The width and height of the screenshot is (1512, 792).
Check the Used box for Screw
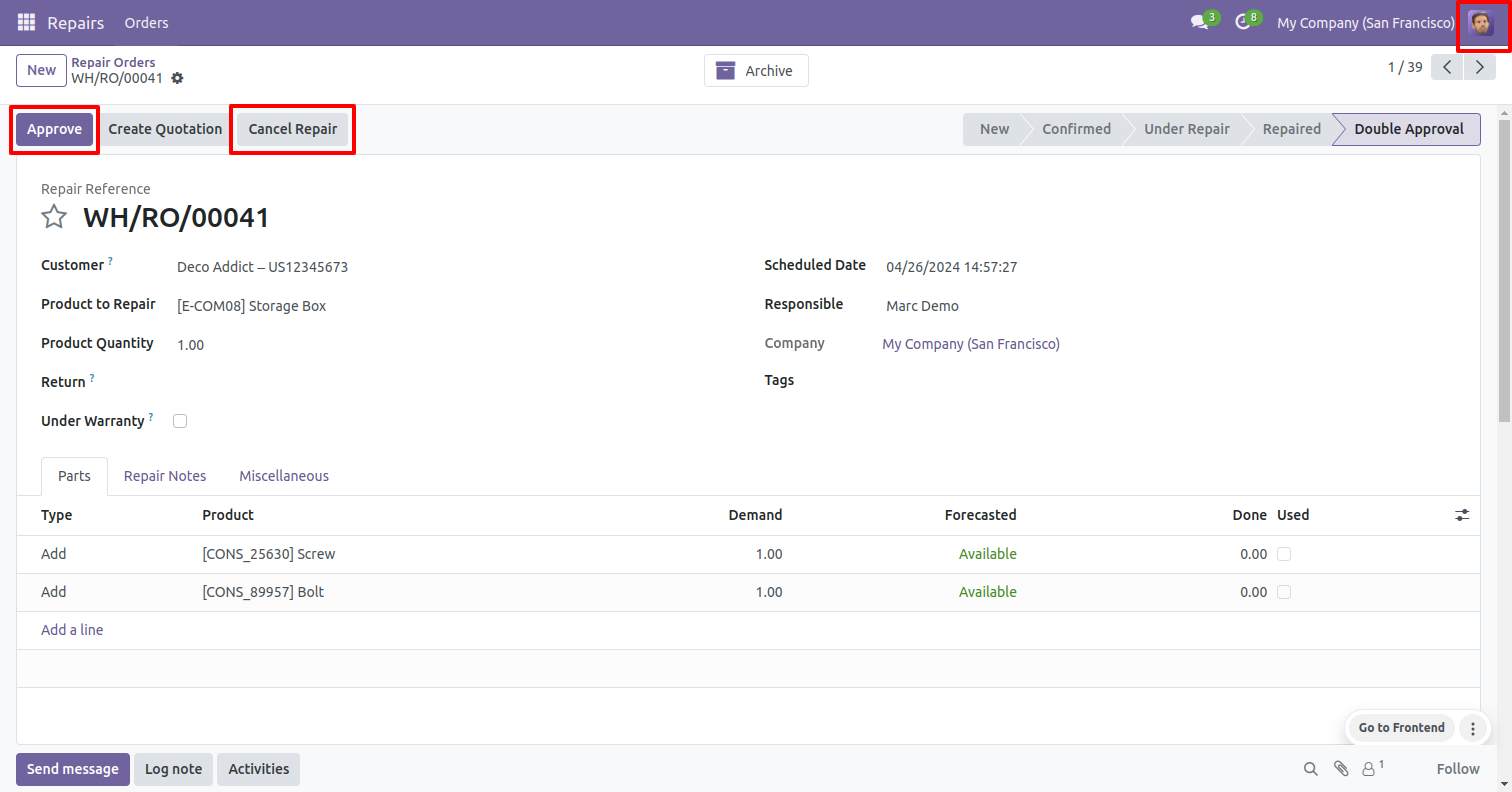(x=1284, y=554)
